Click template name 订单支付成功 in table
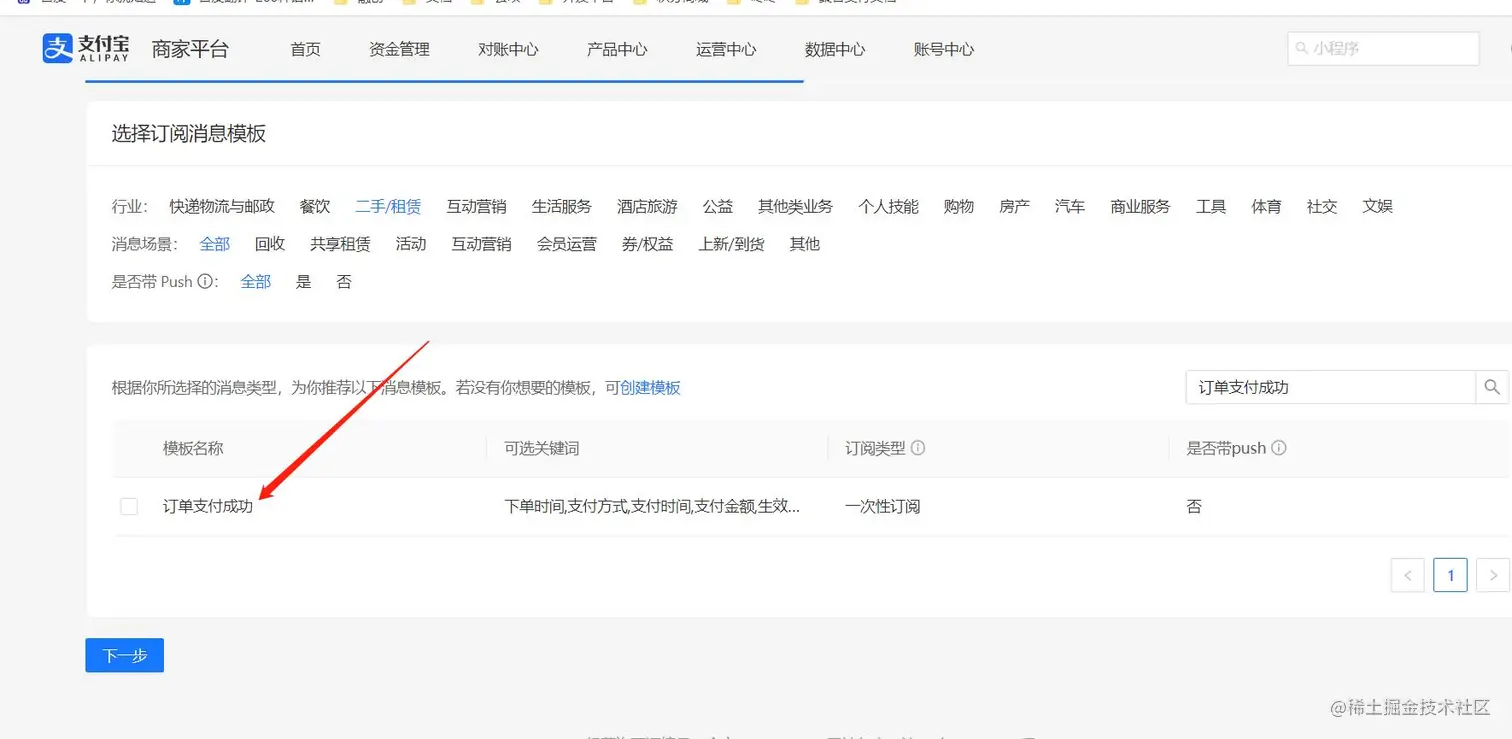 click(208, 506)
